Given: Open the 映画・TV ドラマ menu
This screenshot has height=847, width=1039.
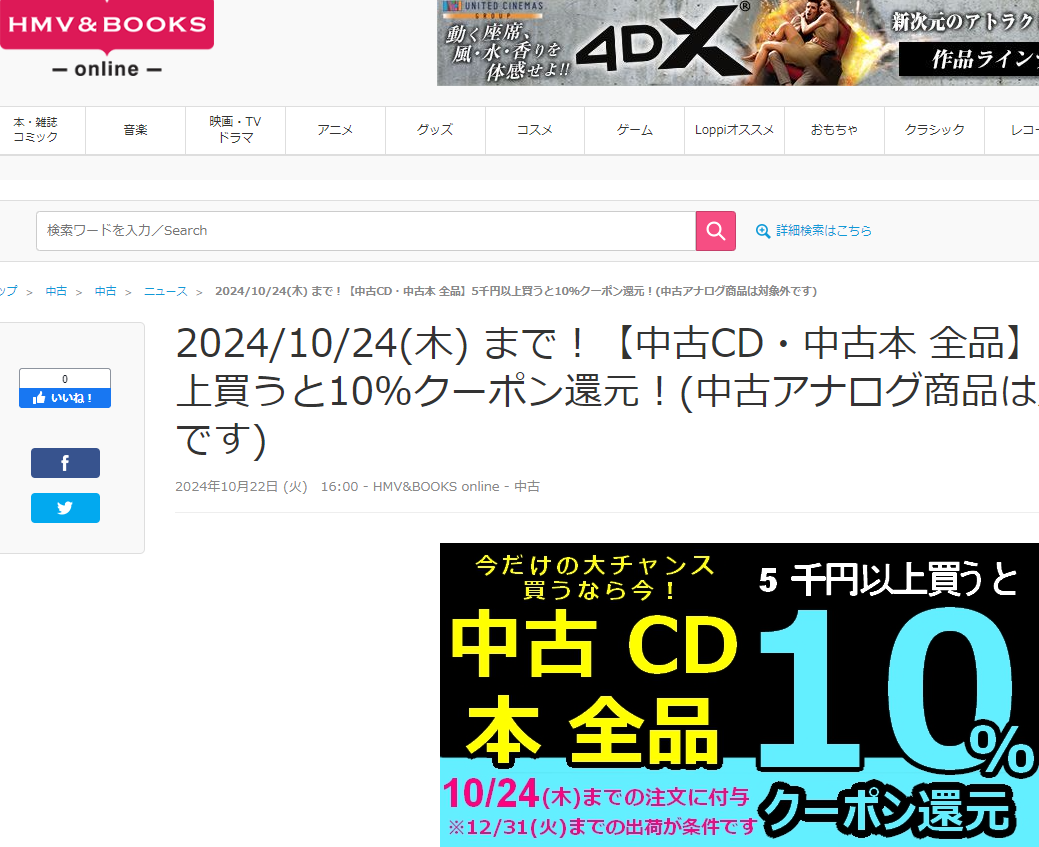Looking at the screenshot, I should 235,130.
